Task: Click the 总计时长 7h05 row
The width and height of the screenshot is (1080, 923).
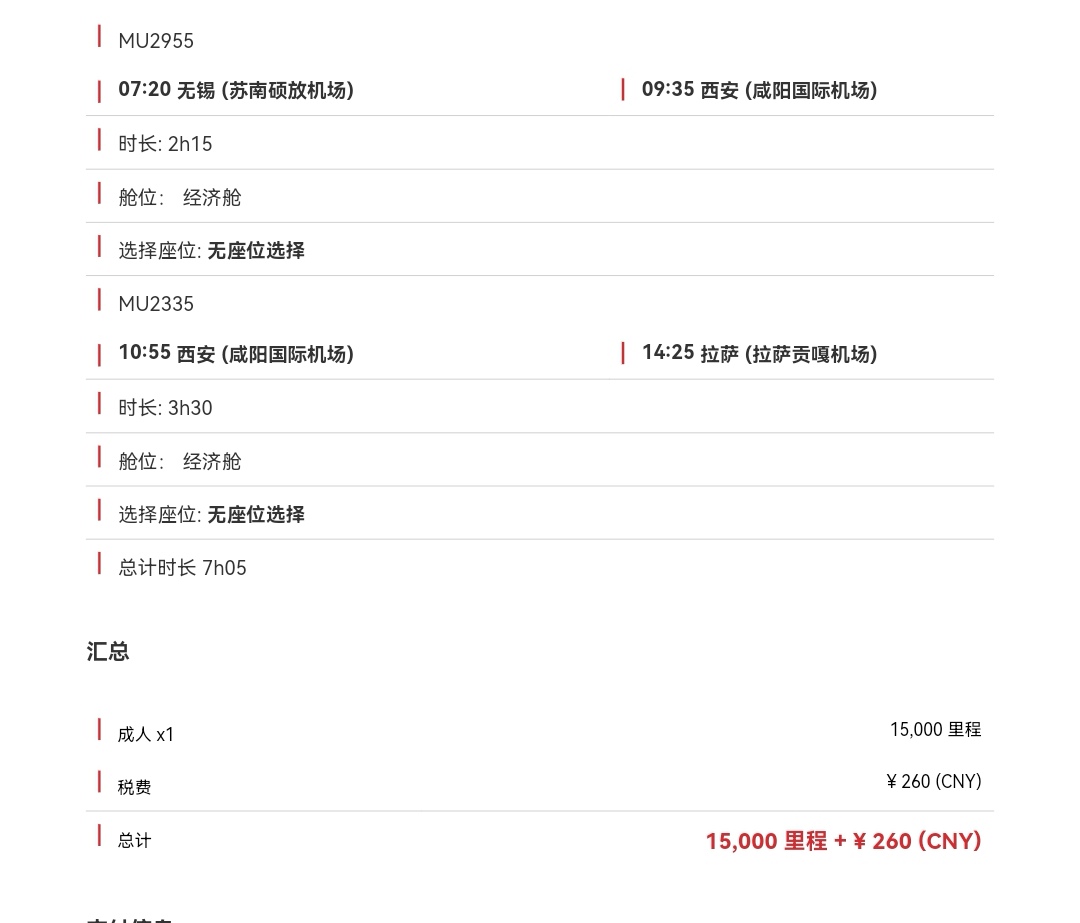Action: (540, 567)
